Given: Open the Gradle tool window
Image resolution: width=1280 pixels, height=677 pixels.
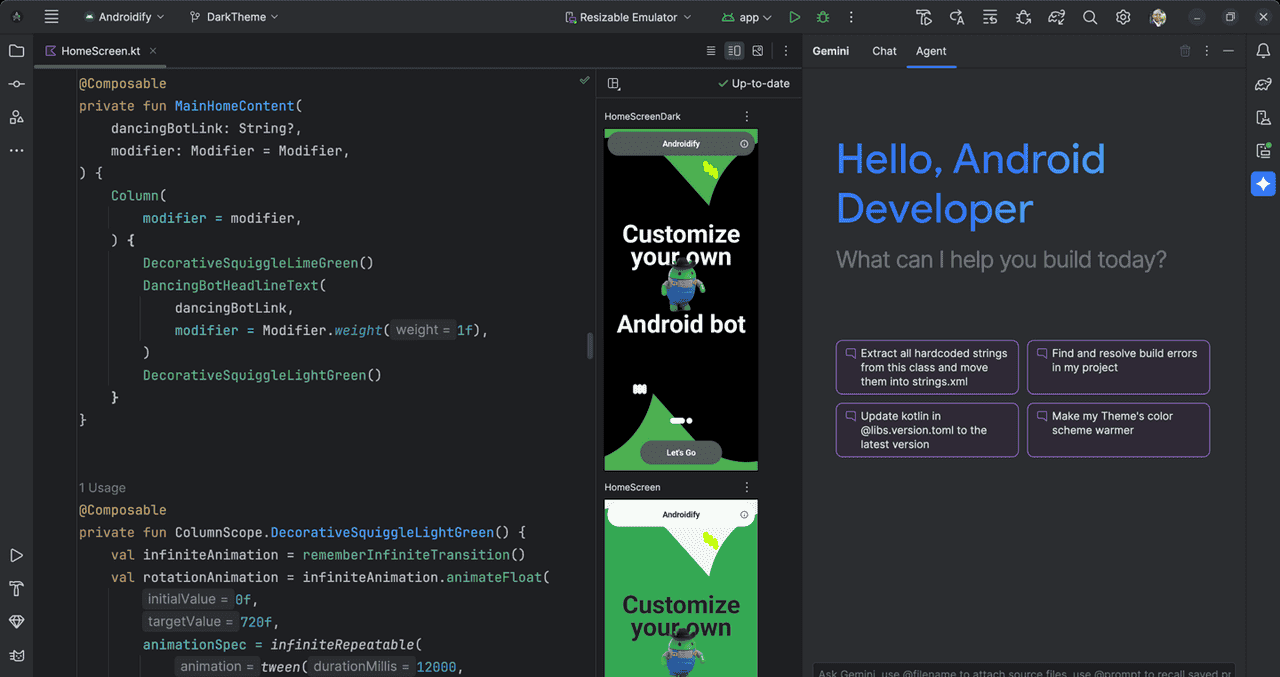Looking at the screenshot, I should coord(1263,84).
